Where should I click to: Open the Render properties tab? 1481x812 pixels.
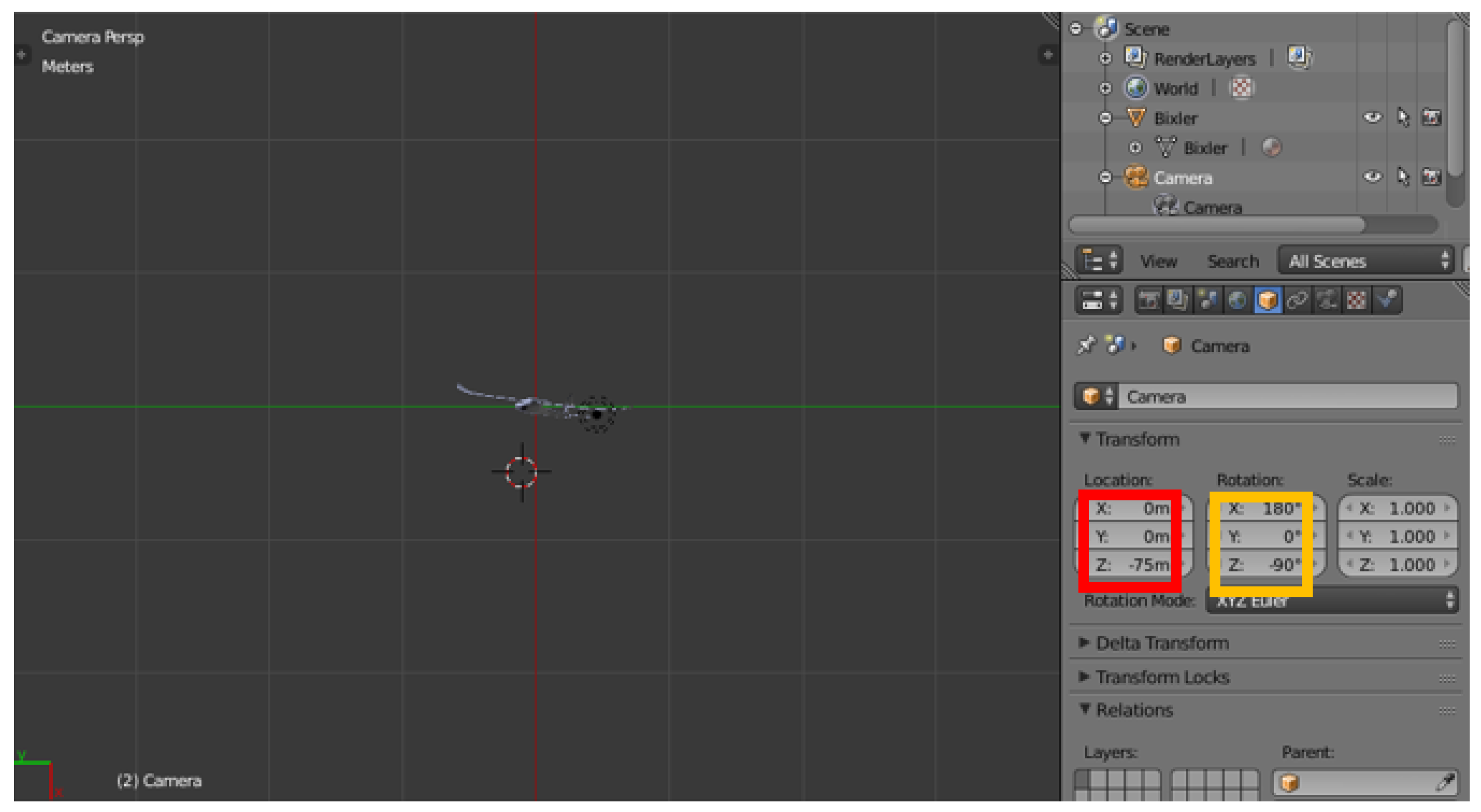(x=1149, y=300)
